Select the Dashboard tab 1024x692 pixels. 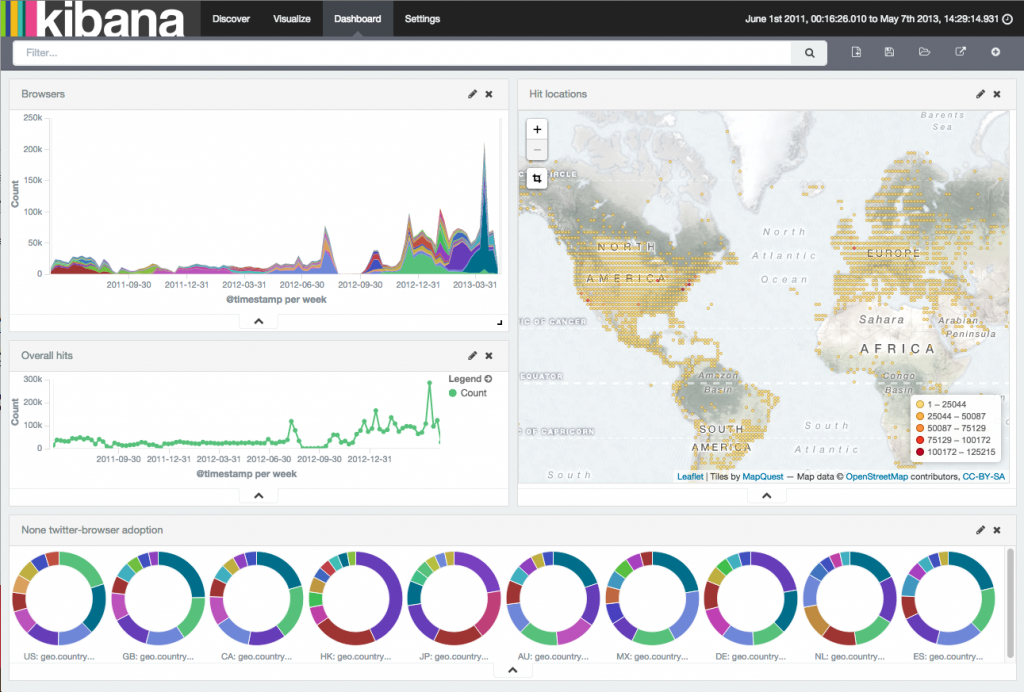357,18
